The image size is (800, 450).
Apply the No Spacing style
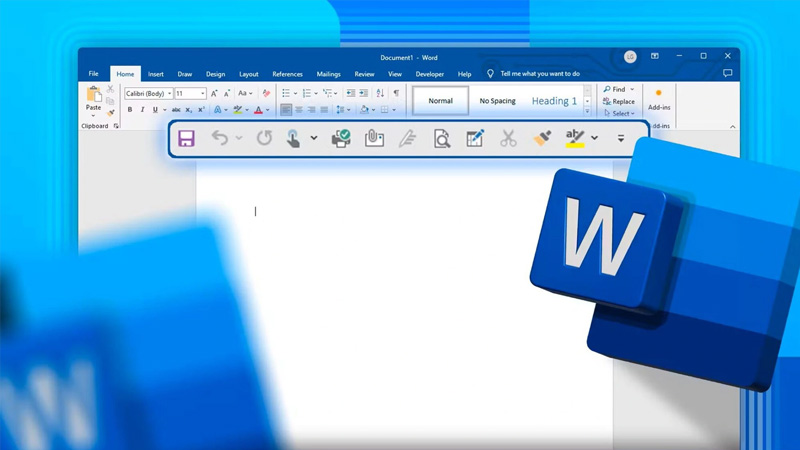(497, 101)
